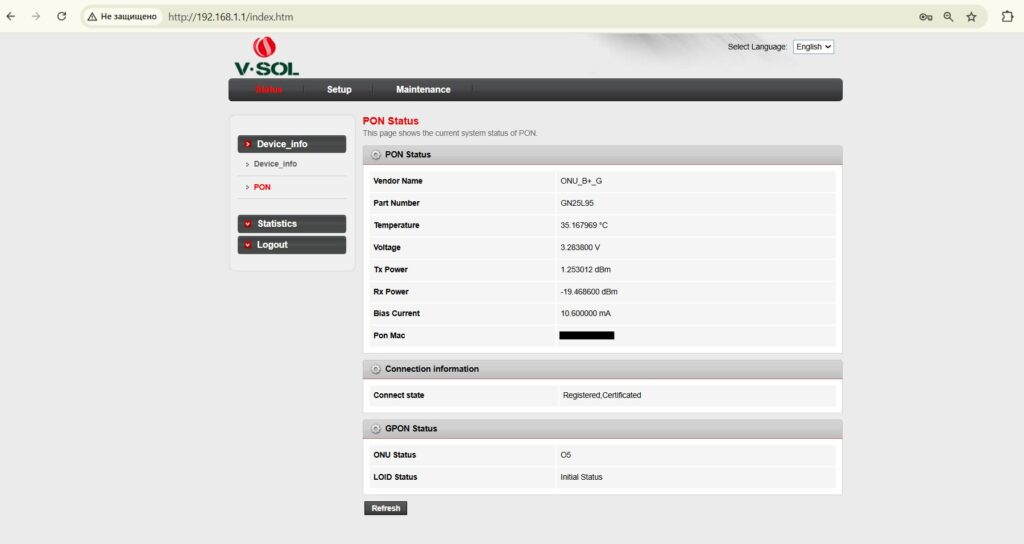Screen dimensions: 1024x544
Task: Open the Device_info sub-link in sidebar
Action: [275, 164]
